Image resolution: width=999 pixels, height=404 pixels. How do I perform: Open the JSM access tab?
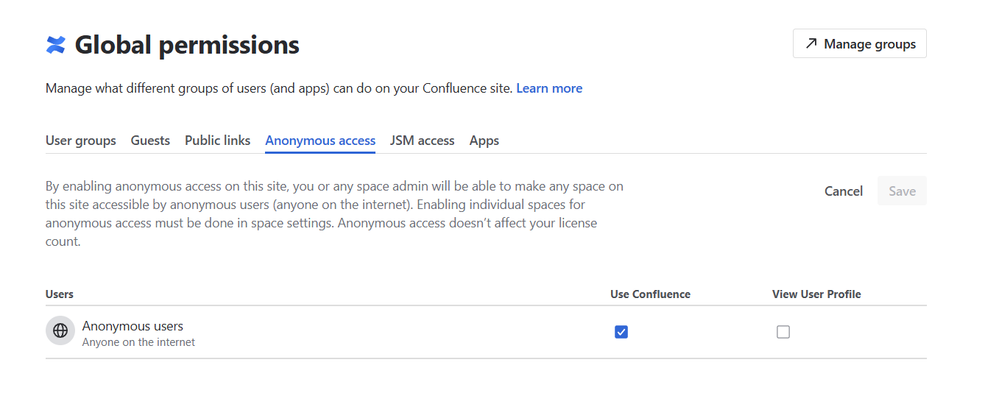click(422, 140)
